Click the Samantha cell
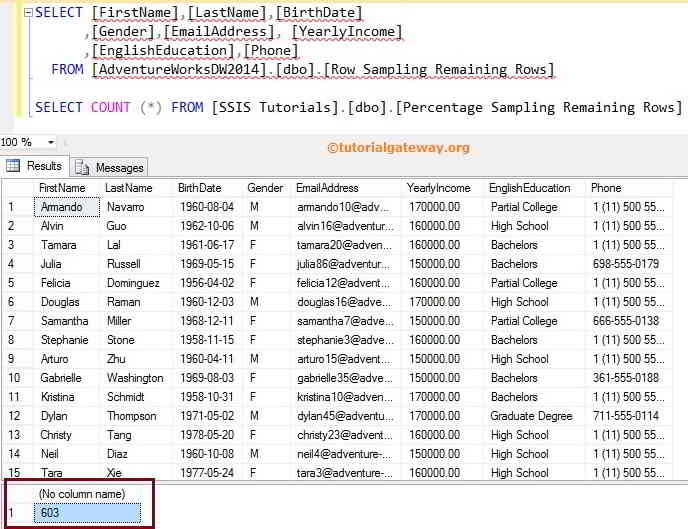Image resolution: width=688 pixels, height=529 pixels. [67, 321]
